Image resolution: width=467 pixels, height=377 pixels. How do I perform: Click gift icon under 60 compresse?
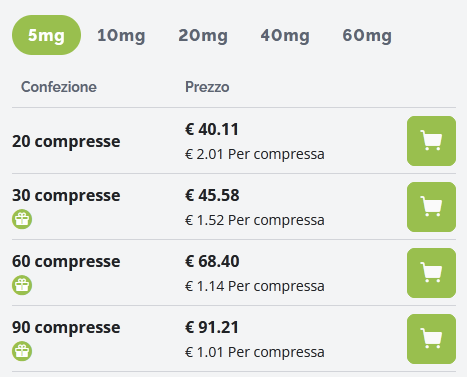(x=22, y=285)
